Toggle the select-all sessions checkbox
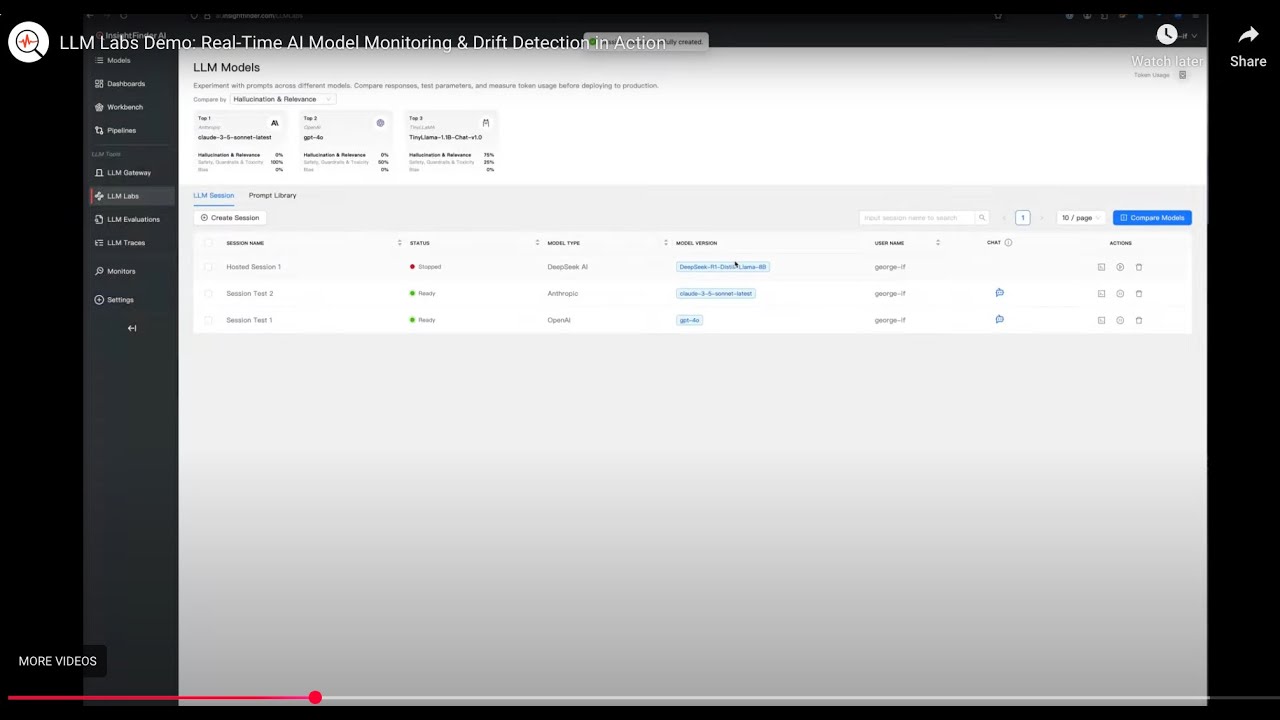This screenshot has height=720, width=1280. point(208,243)
